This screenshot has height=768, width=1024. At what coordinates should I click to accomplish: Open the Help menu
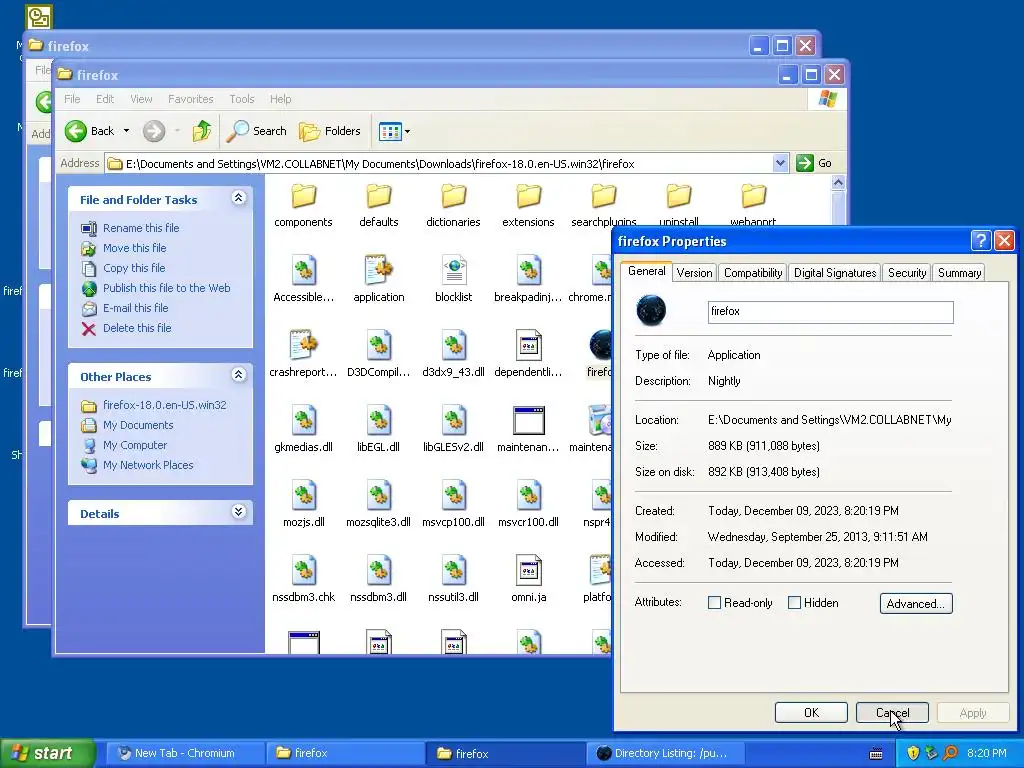tap(280, 99)
